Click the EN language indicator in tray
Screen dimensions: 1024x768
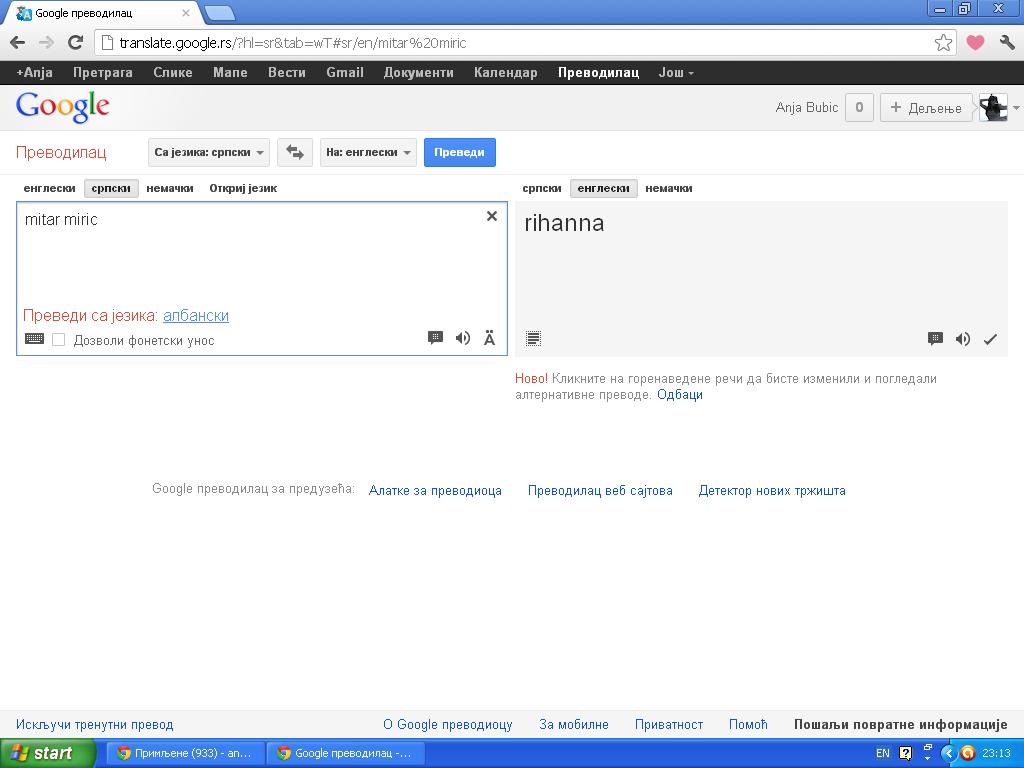pos(882,753)
